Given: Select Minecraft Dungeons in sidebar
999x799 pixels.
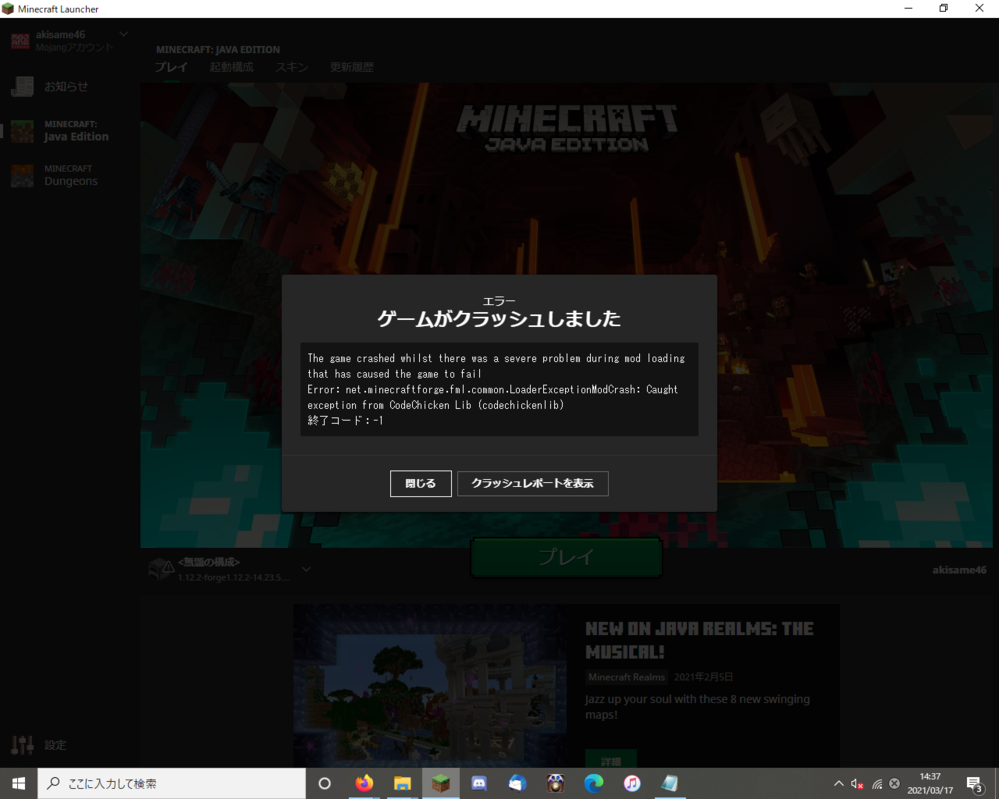Looking at the screenshot, I should coord(67,175).
